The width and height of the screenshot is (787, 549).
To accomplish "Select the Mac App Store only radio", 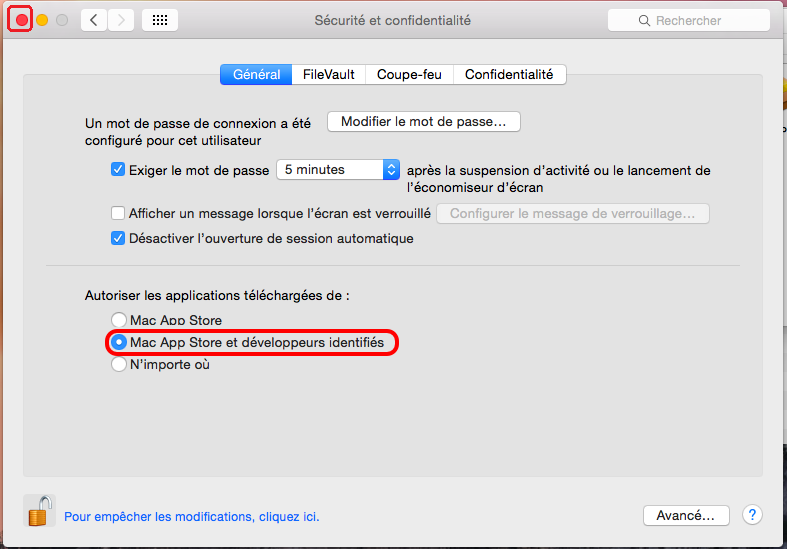I will coord(119,320).
